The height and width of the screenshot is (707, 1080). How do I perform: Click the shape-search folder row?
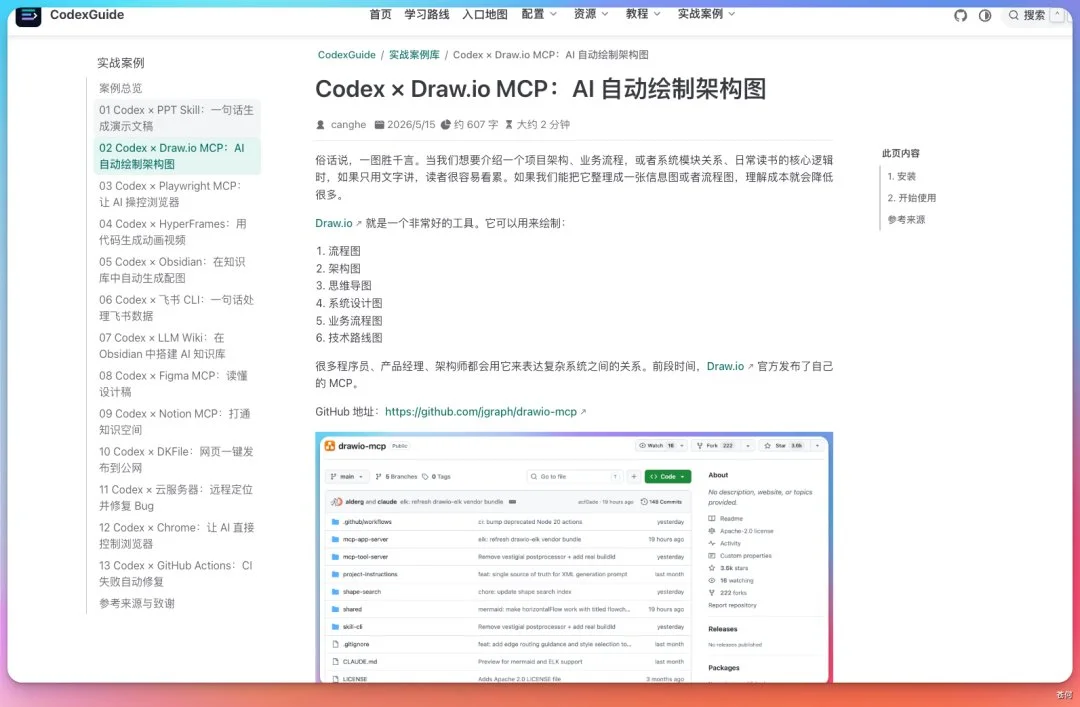pos(508,592)
